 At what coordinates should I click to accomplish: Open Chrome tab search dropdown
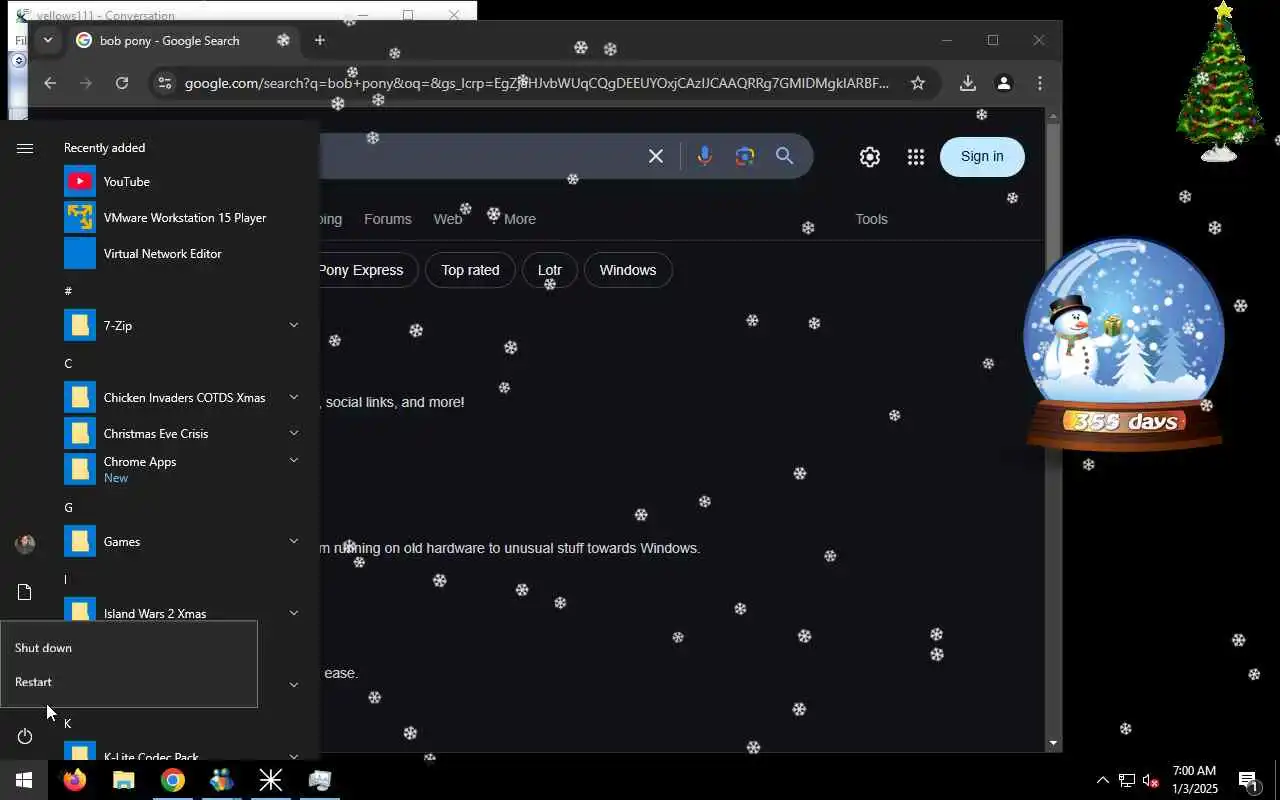click(47, 40)
